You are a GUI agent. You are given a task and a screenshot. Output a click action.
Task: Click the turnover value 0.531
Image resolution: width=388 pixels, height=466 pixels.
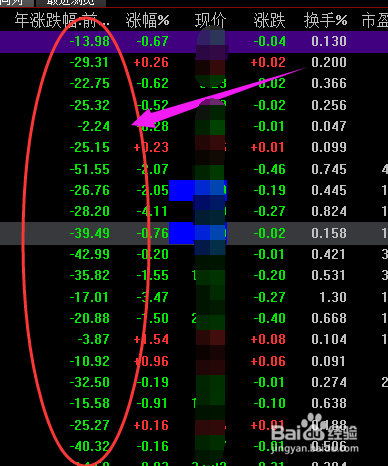pos(329,275)
